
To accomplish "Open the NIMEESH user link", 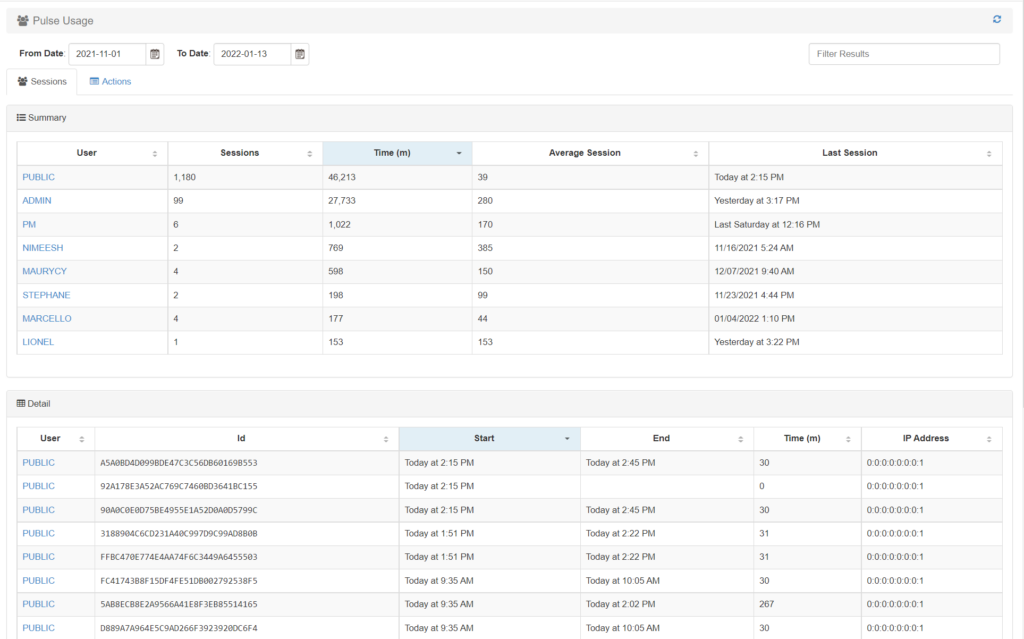I will point(41,248).
